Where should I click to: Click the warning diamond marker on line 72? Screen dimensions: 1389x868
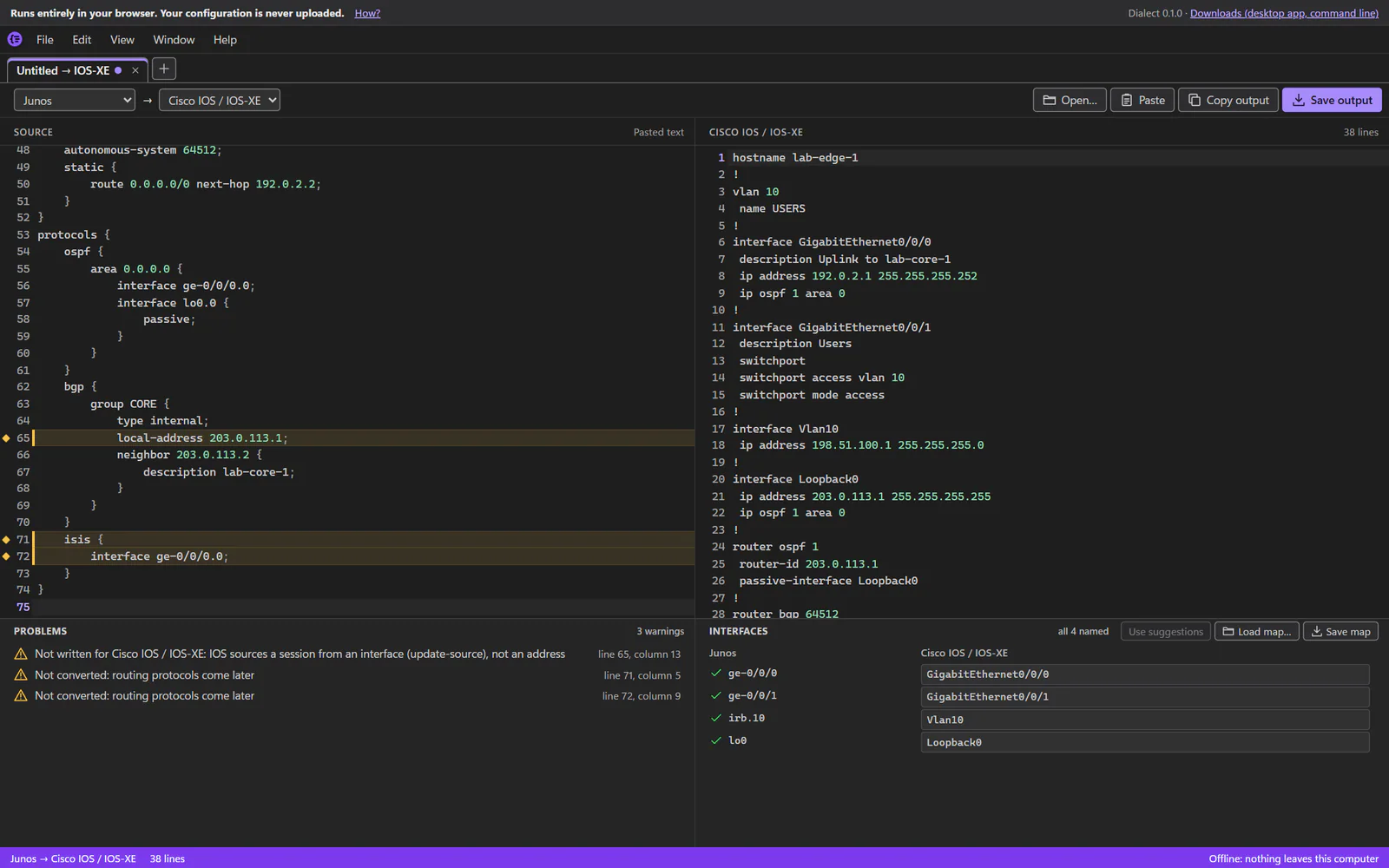coord(7,556)
